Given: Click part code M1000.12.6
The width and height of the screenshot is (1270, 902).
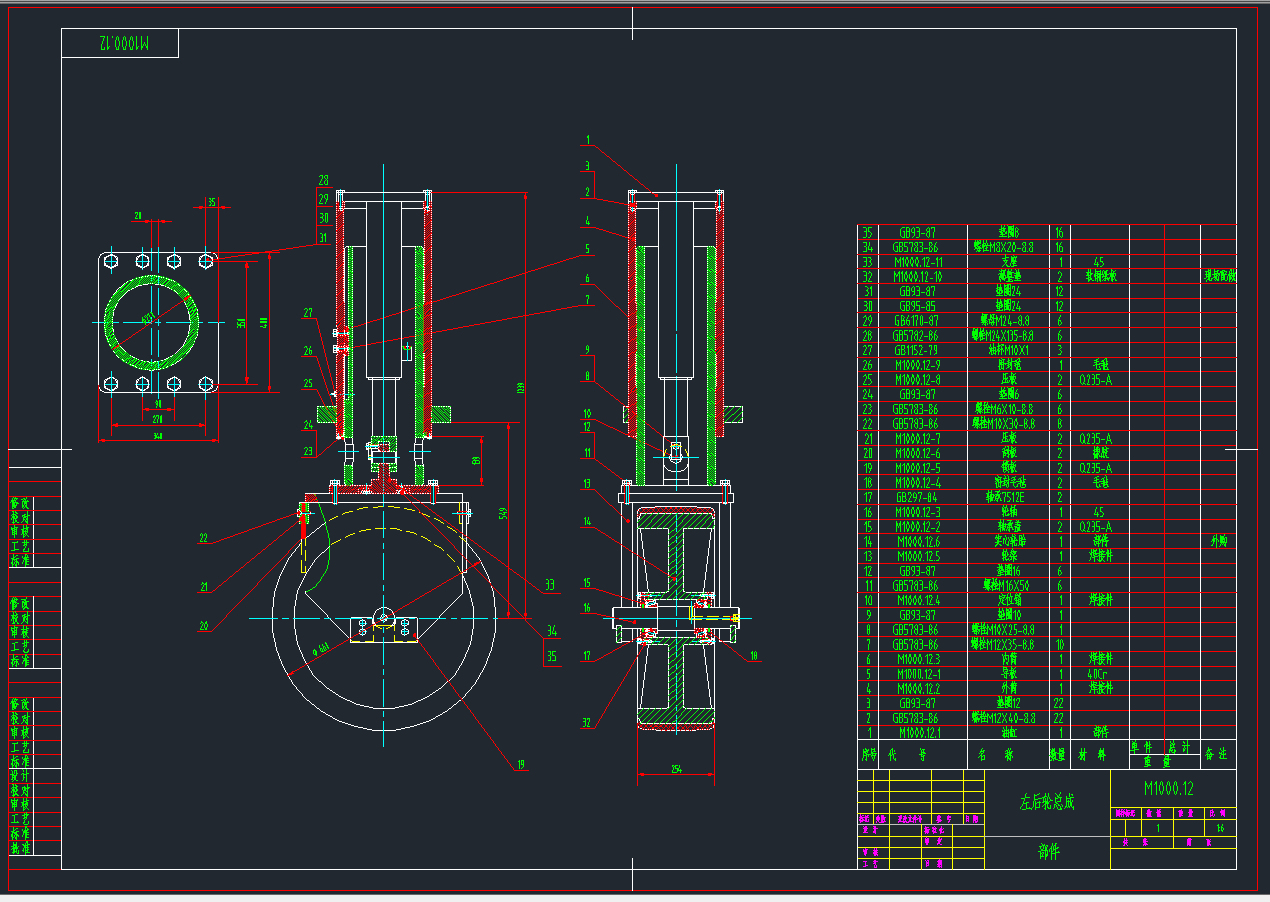Looking at the screenshot, I should (x=918, y=542).
